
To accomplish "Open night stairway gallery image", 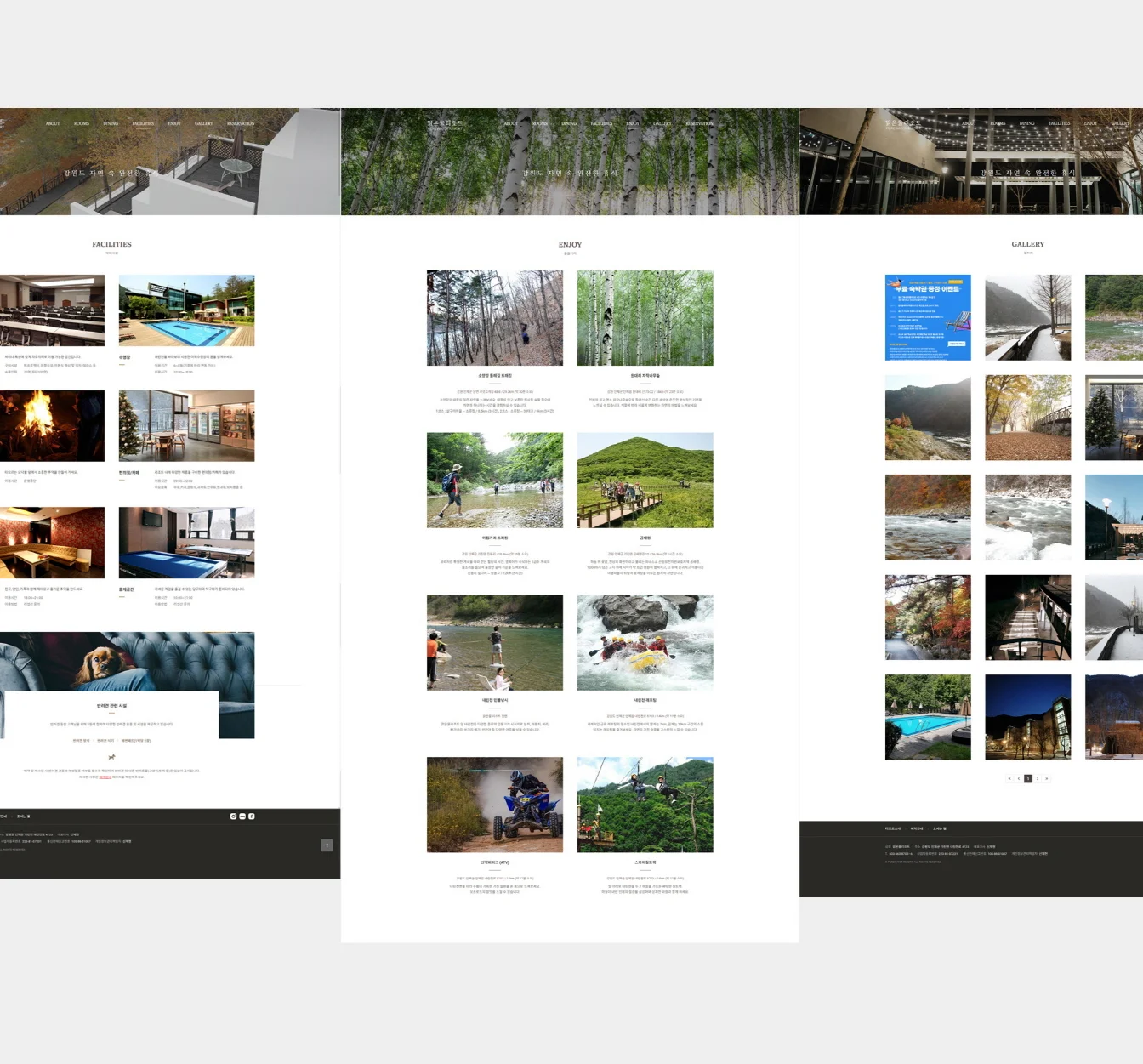I will [1028, 617].
